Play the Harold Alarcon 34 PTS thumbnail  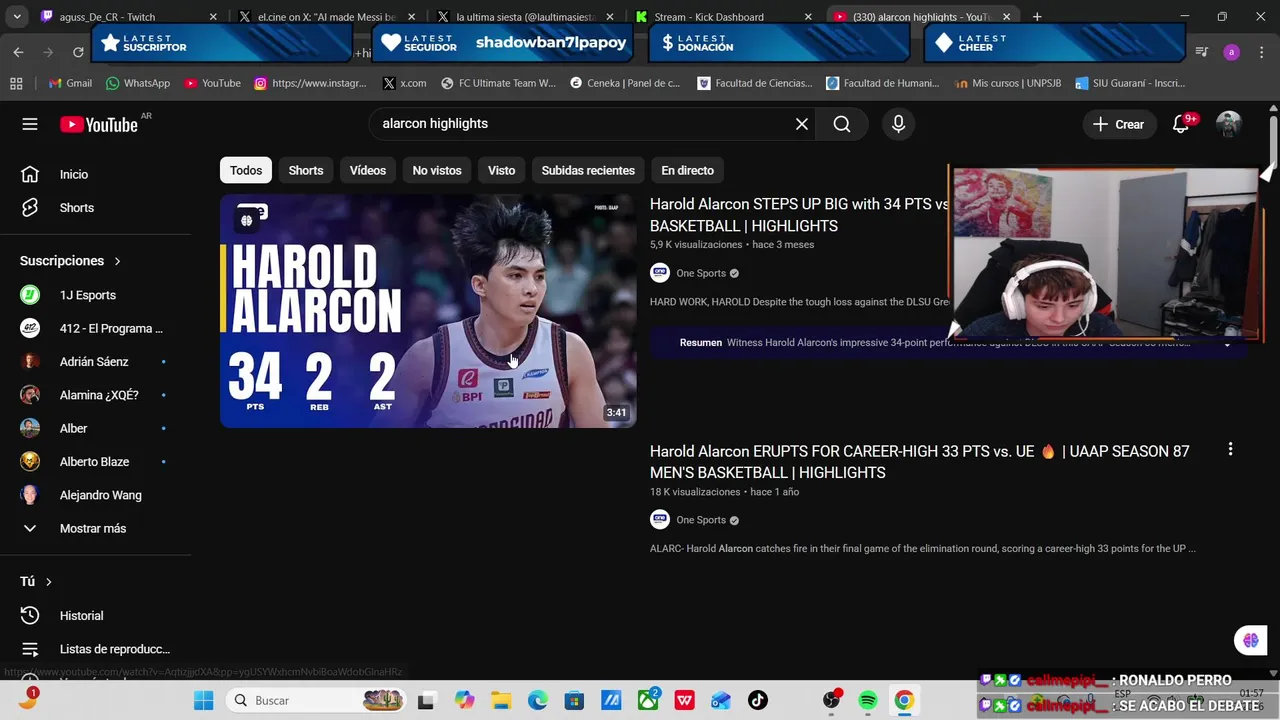[428, 311]
